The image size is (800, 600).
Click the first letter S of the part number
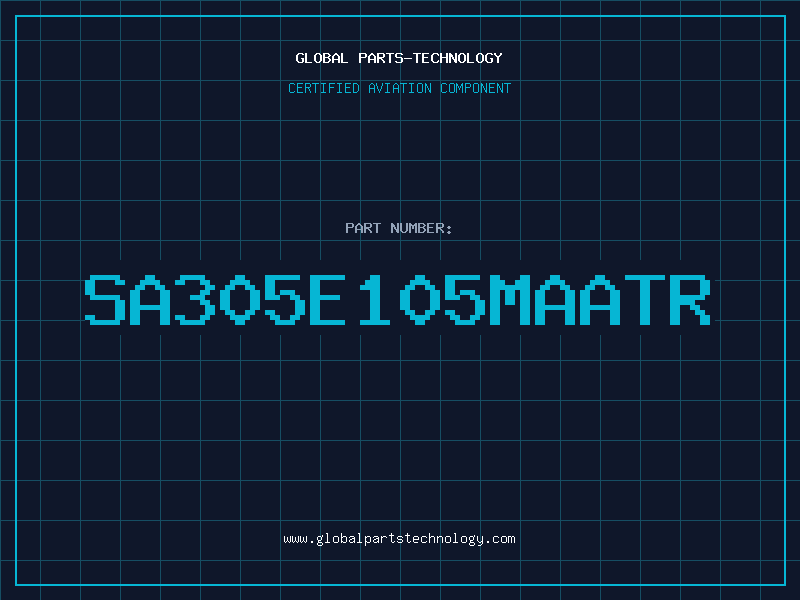(106, 299)
